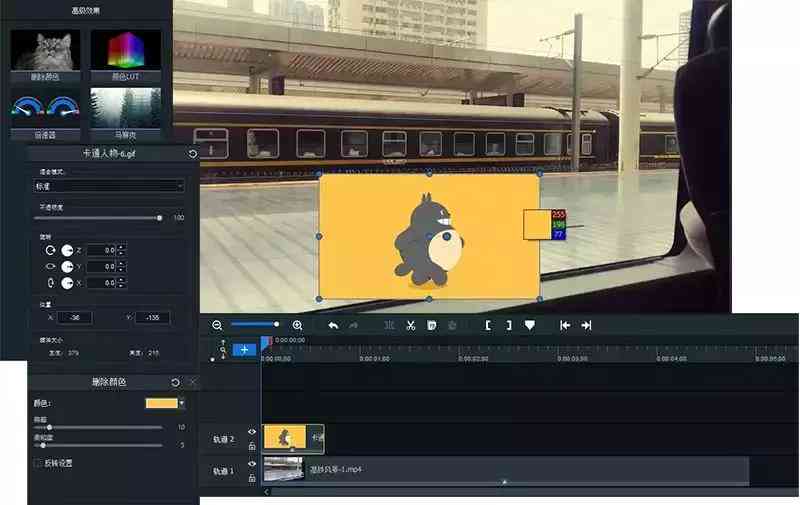
Task: Set the softness slider at 5
Action: 43,445
